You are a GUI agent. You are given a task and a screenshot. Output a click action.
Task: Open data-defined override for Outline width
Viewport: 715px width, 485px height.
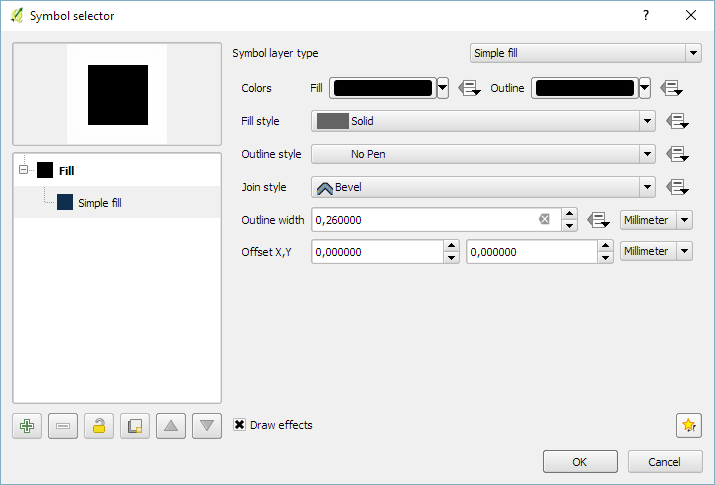coord(599,219)
